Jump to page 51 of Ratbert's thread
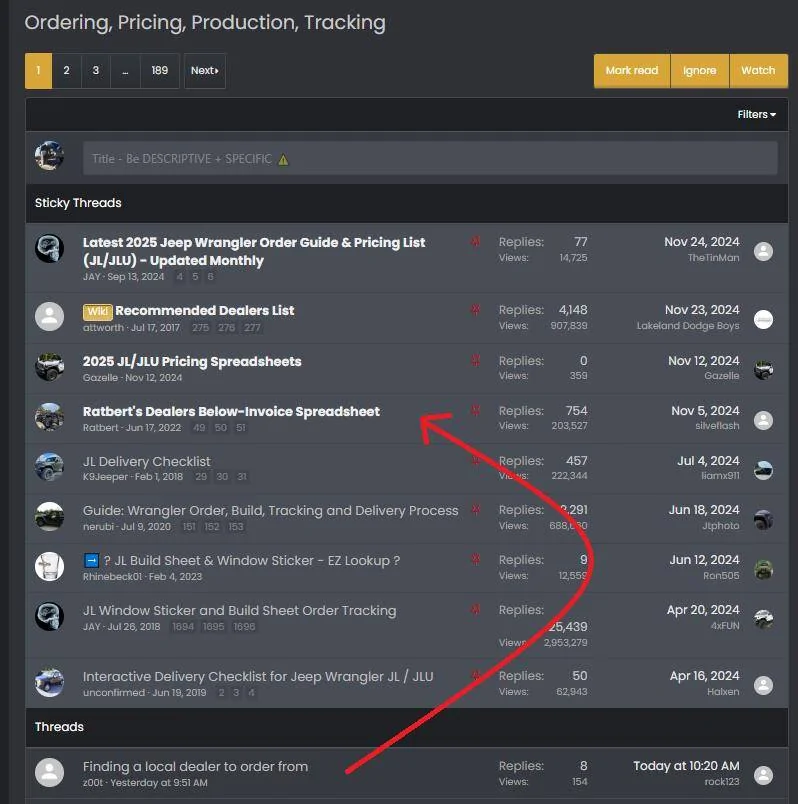This screenshot has width=798, height=804. pyautogui.click(x=241, y=428)
